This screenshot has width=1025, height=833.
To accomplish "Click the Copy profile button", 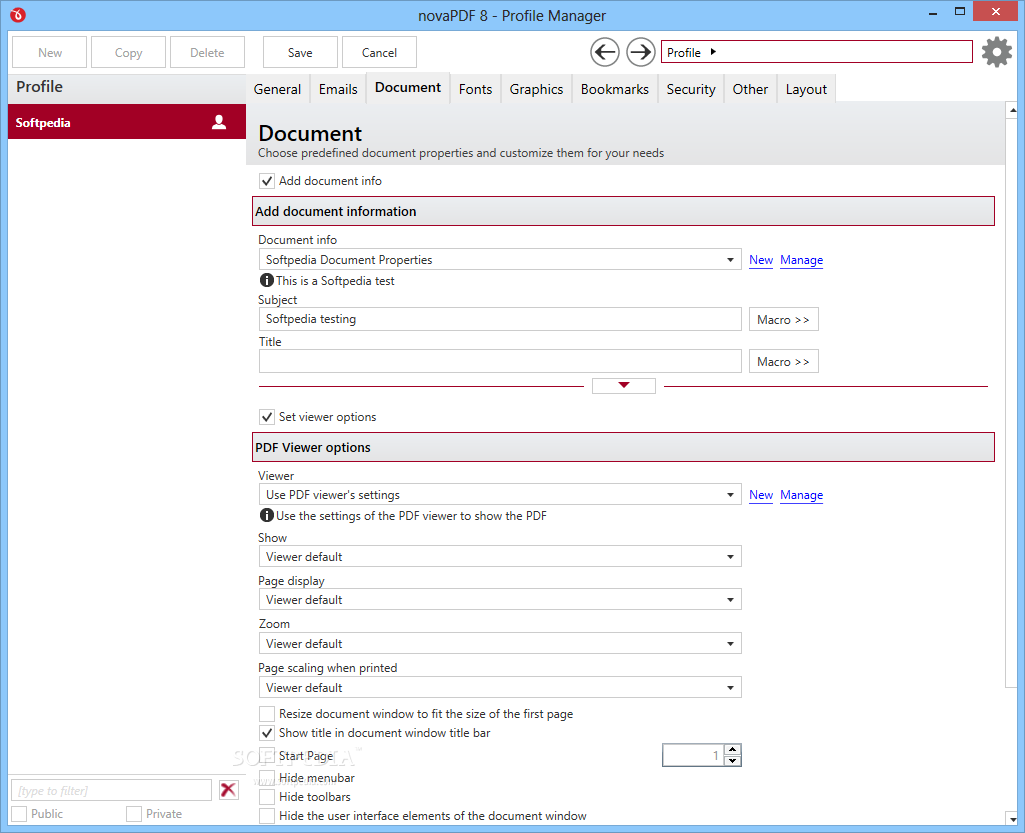I will (128, 52).
